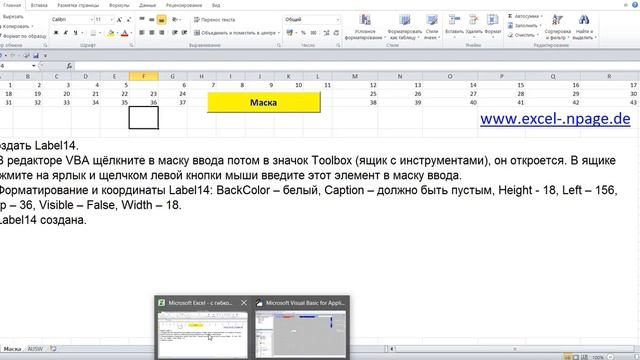
Task: Open the font group dialog launcher
Action: (x=131, y=45)
